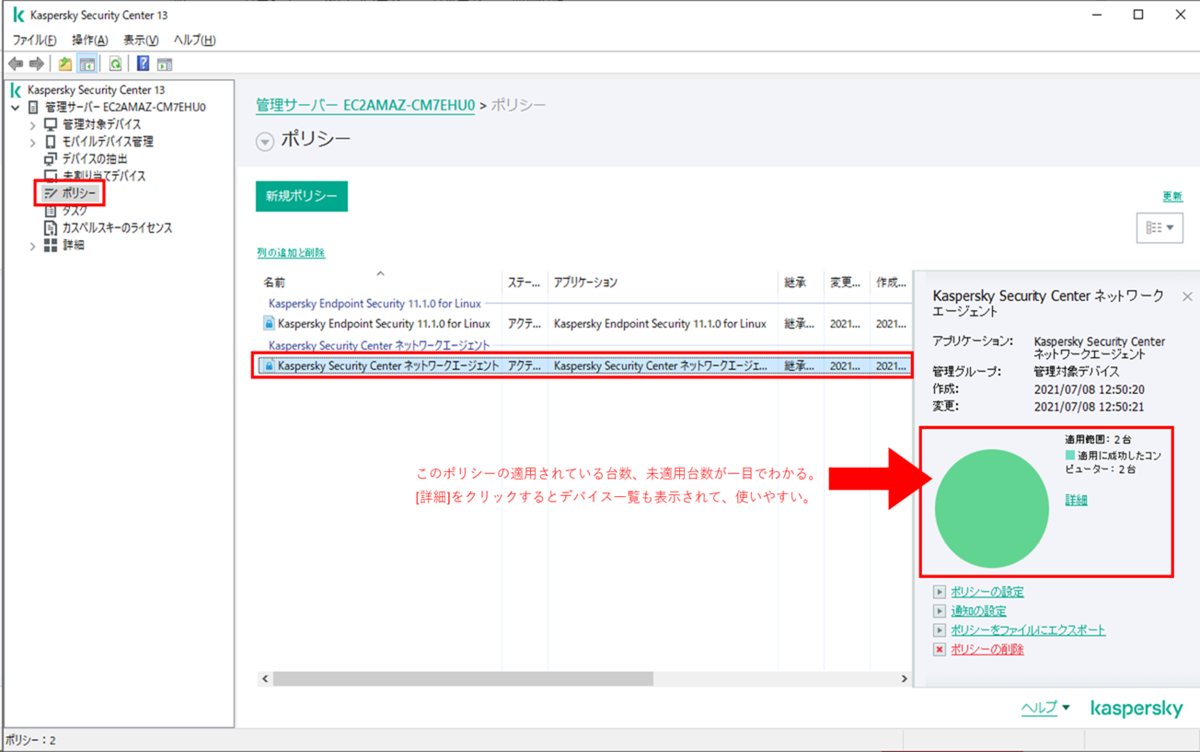Viewport: 1200px width, 752px height.
Task: Expand the 詳細 tree node
Action: coord(32,245)
